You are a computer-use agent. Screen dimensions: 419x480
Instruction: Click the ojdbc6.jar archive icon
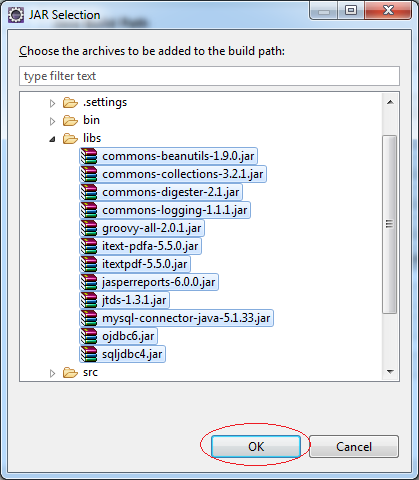click(x=89, y=336)
